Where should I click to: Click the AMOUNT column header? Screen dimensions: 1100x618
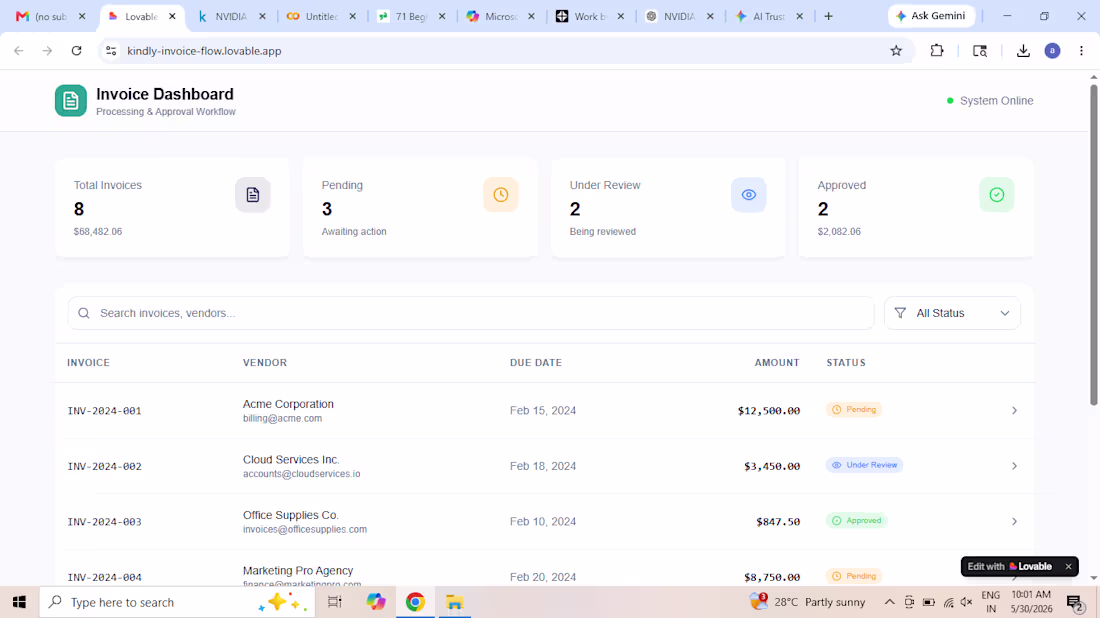(x=777, y=363)
